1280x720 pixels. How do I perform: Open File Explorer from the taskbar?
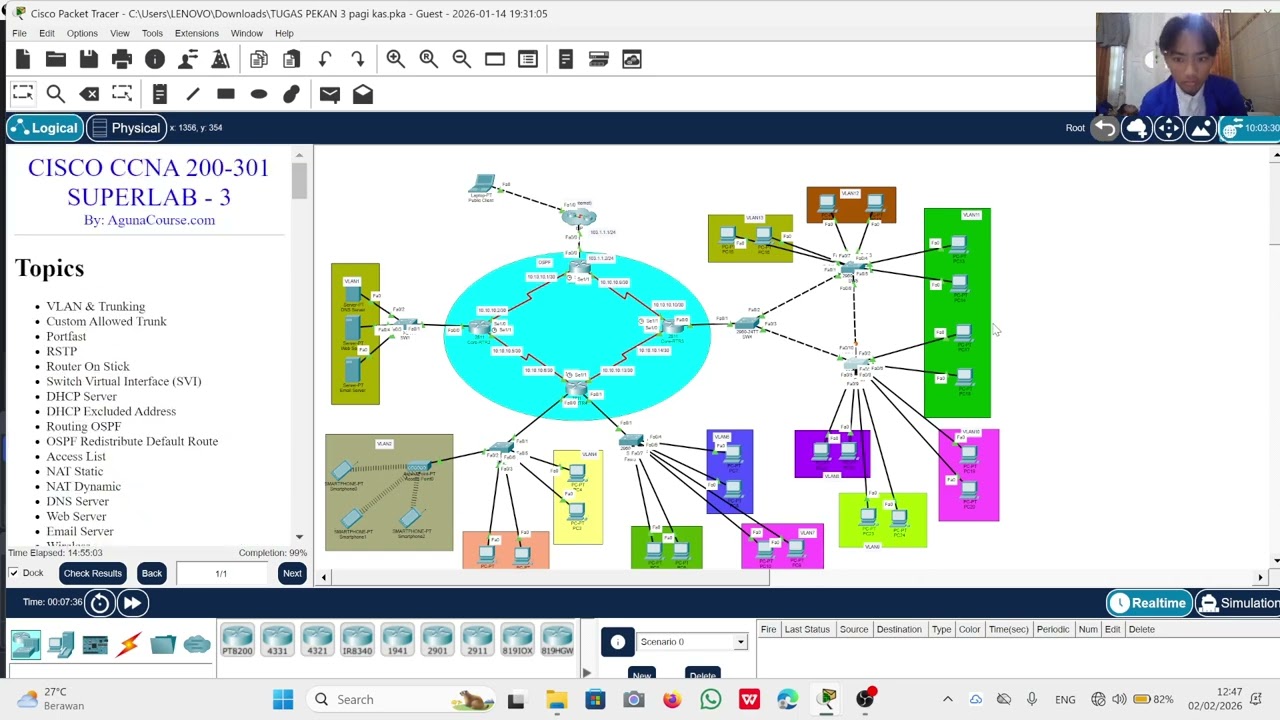pos(556,699)
